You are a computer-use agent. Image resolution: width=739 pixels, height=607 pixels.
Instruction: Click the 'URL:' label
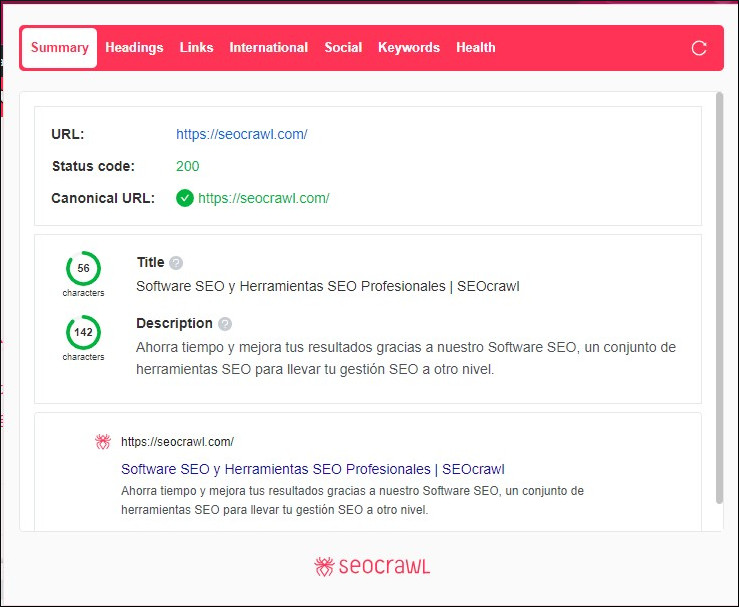pyautogui.click(x=68, y=134)
